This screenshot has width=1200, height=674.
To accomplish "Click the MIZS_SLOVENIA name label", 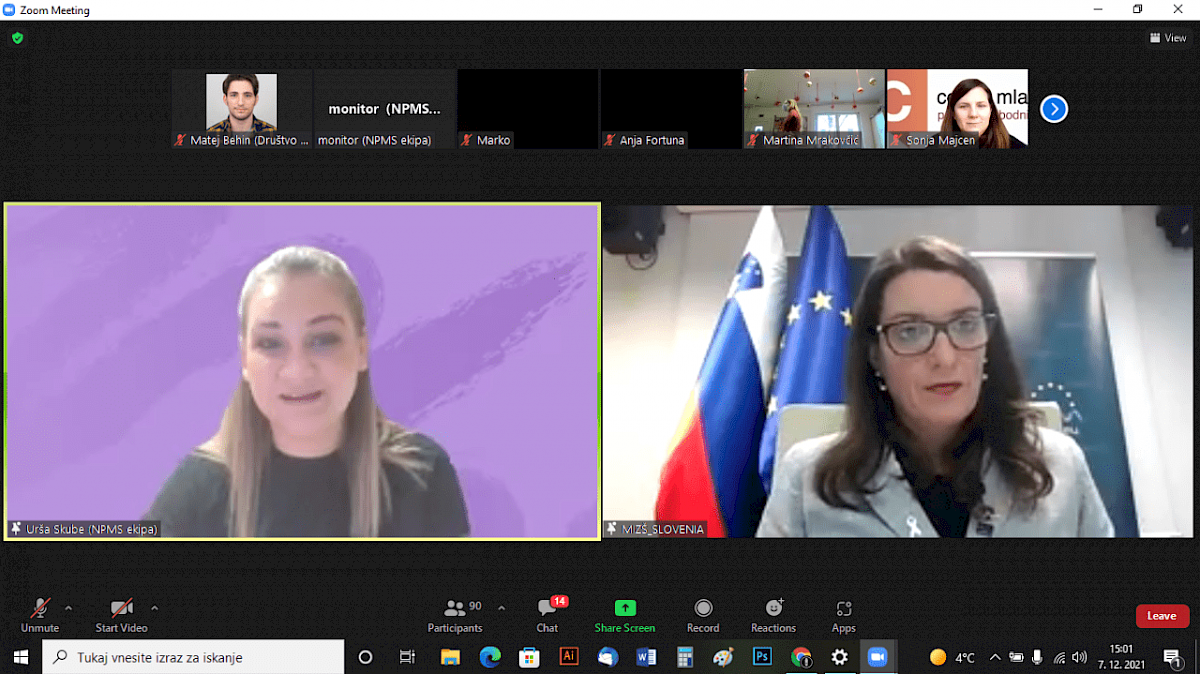I will (662, 529).
